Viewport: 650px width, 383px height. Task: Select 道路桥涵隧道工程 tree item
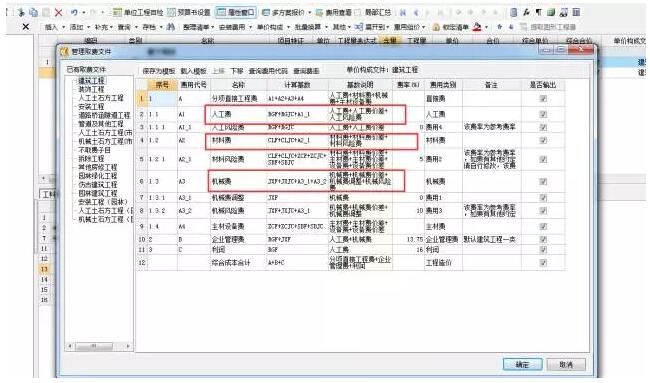coord(104,116)
